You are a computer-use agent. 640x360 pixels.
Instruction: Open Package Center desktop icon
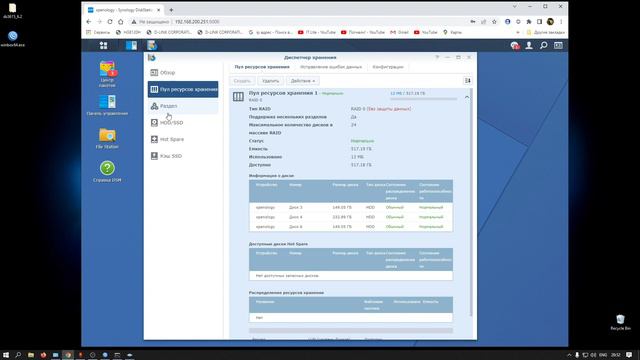click(107, 74)
